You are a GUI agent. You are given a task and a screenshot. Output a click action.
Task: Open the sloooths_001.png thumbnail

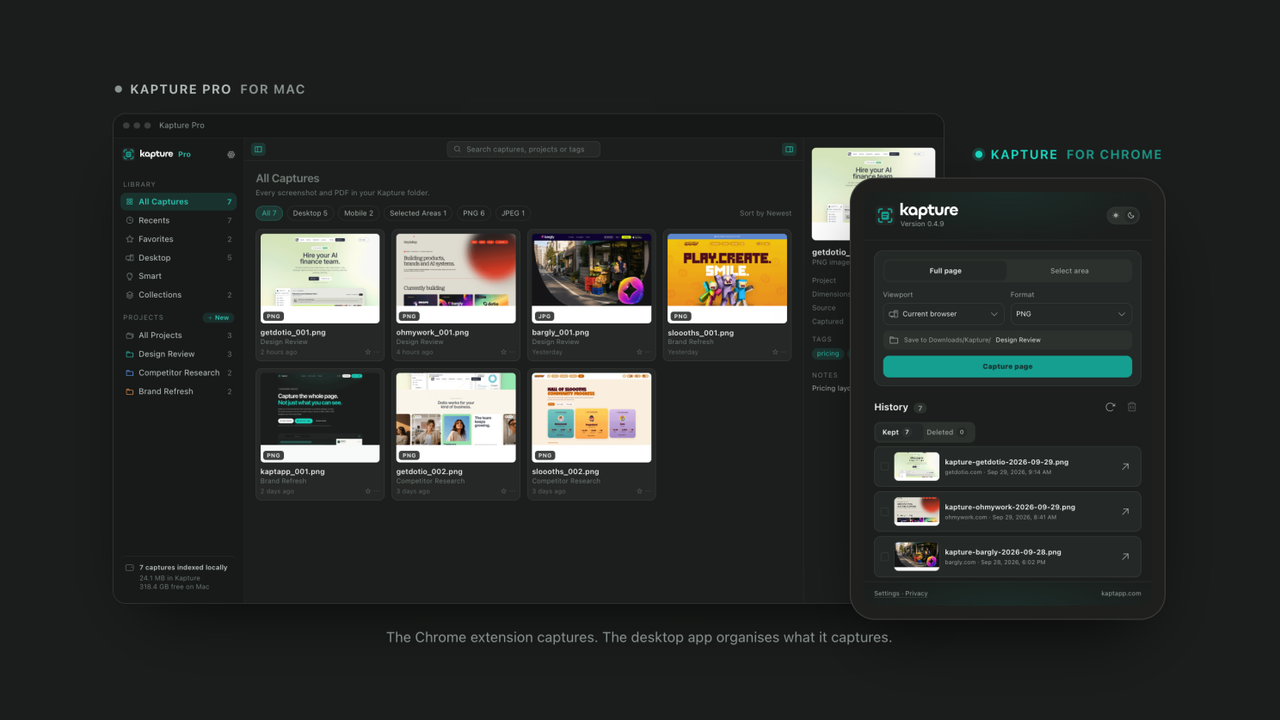[x=728, y=278]
